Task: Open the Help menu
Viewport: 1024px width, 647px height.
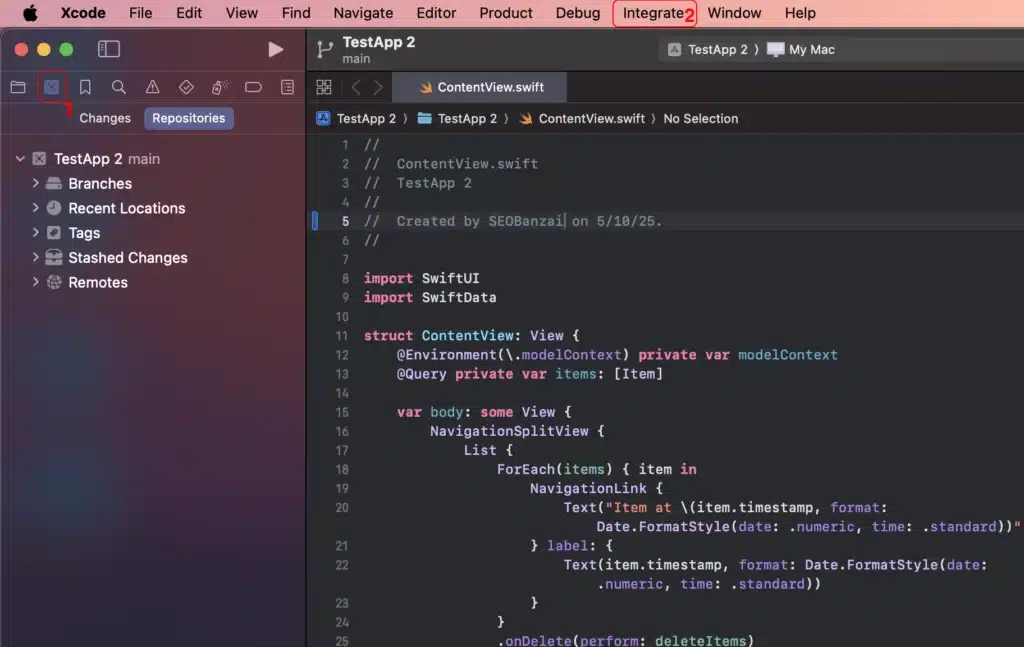Action: [800, 13]
